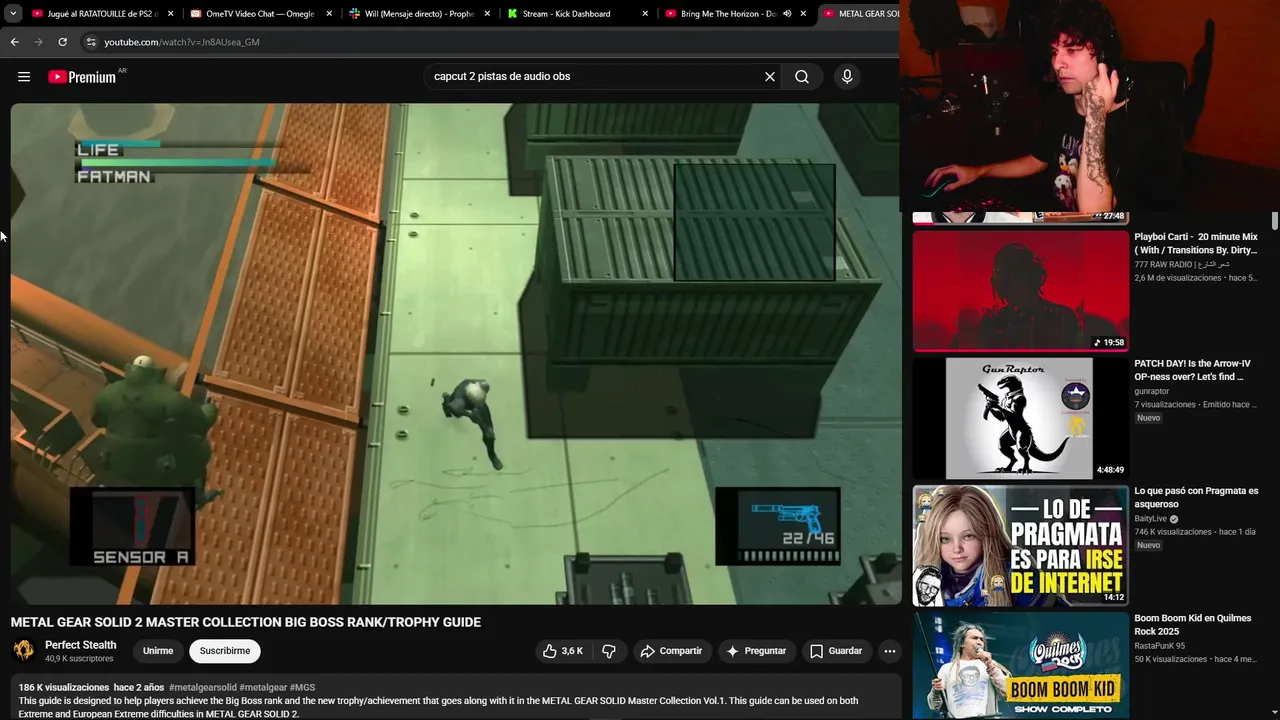Open site information icon in address bar
Screen dimensions: 1280x720
(x=90, y=42)
